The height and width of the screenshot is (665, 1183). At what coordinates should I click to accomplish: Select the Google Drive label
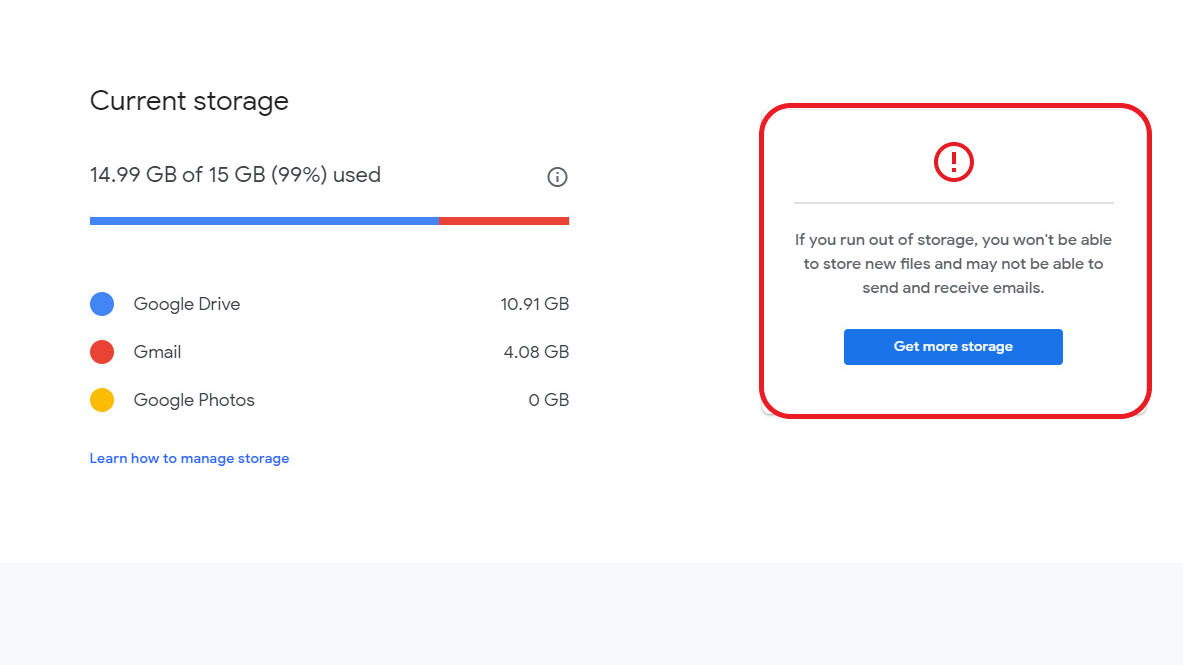pos(186,304)
